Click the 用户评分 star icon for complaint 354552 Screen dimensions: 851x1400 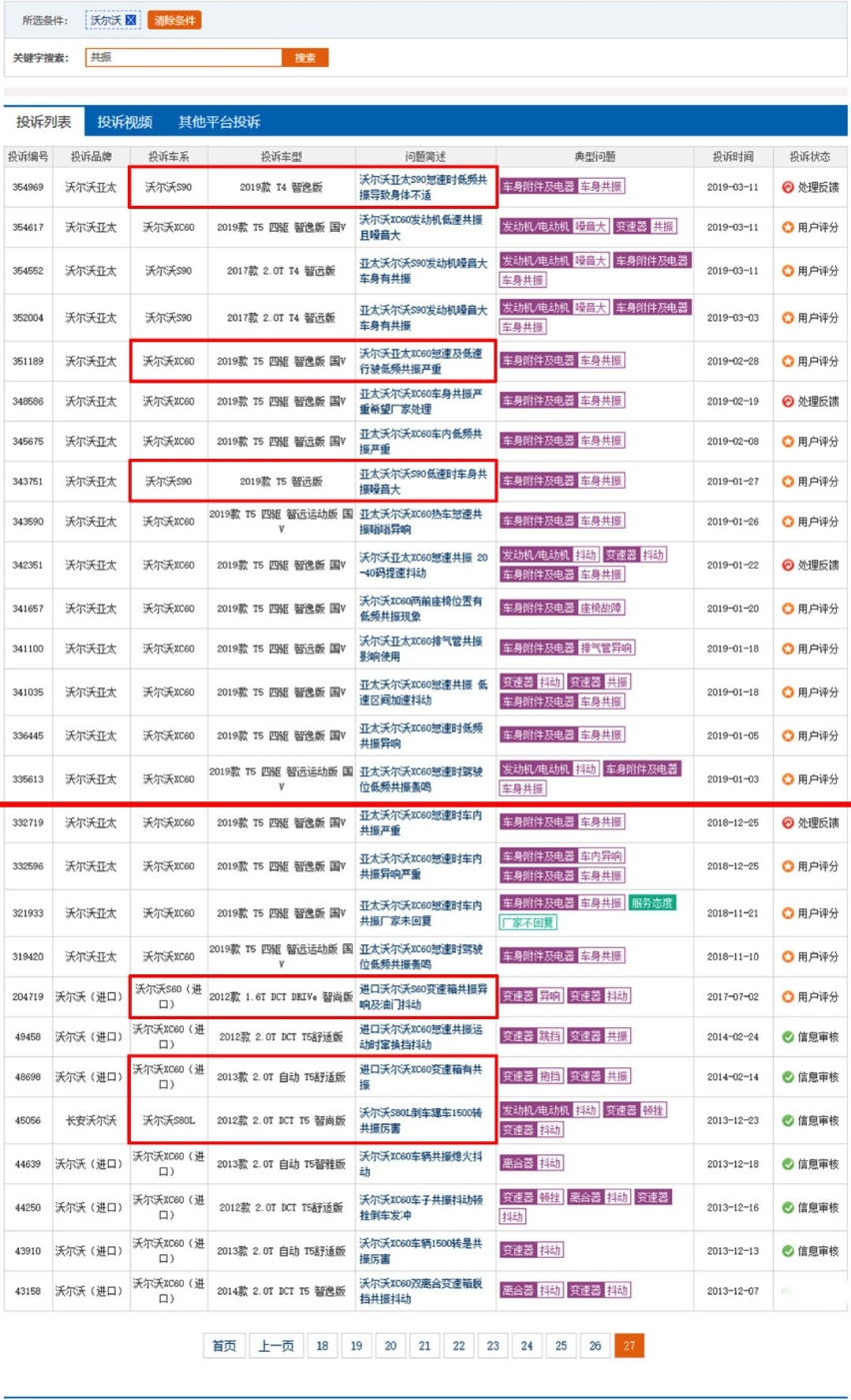pyautogui.click(x=787, y=271)
